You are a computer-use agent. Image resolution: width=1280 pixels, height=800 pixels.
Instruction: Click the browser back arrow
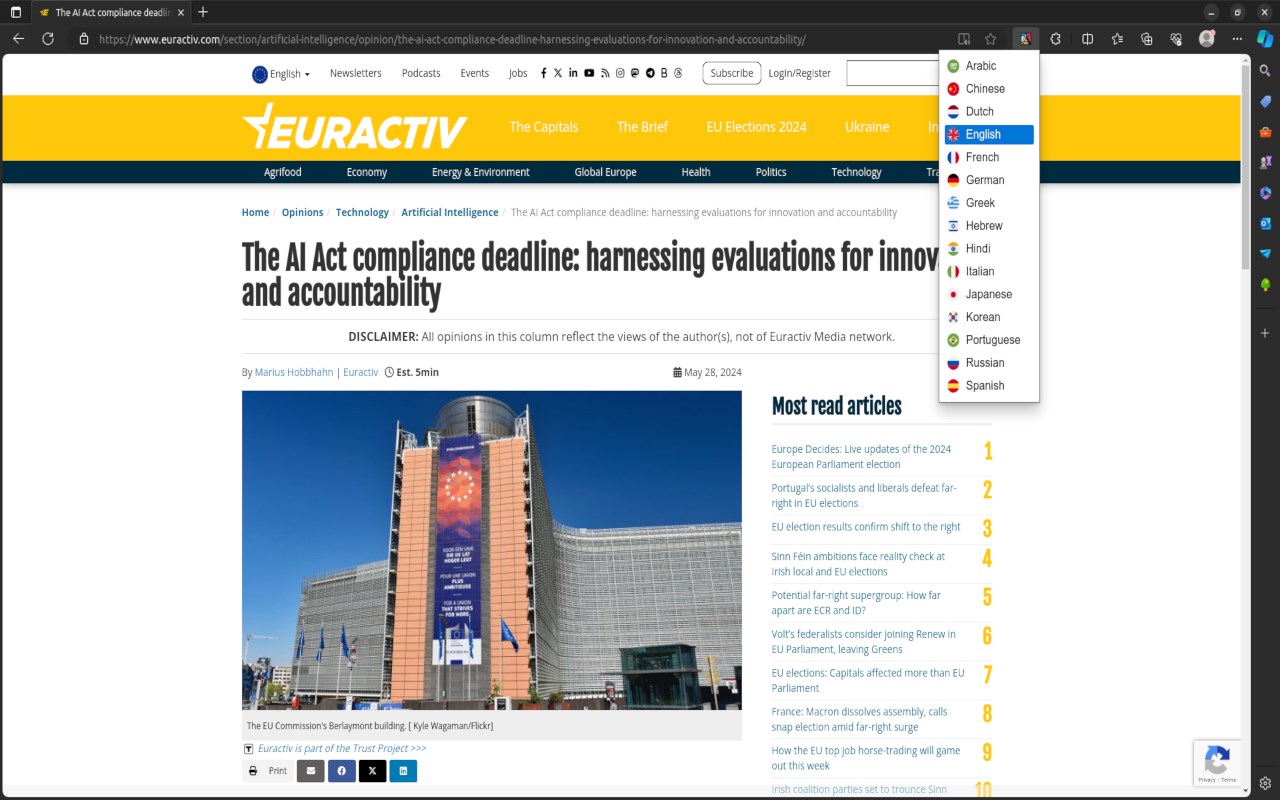tap(18, 39)
